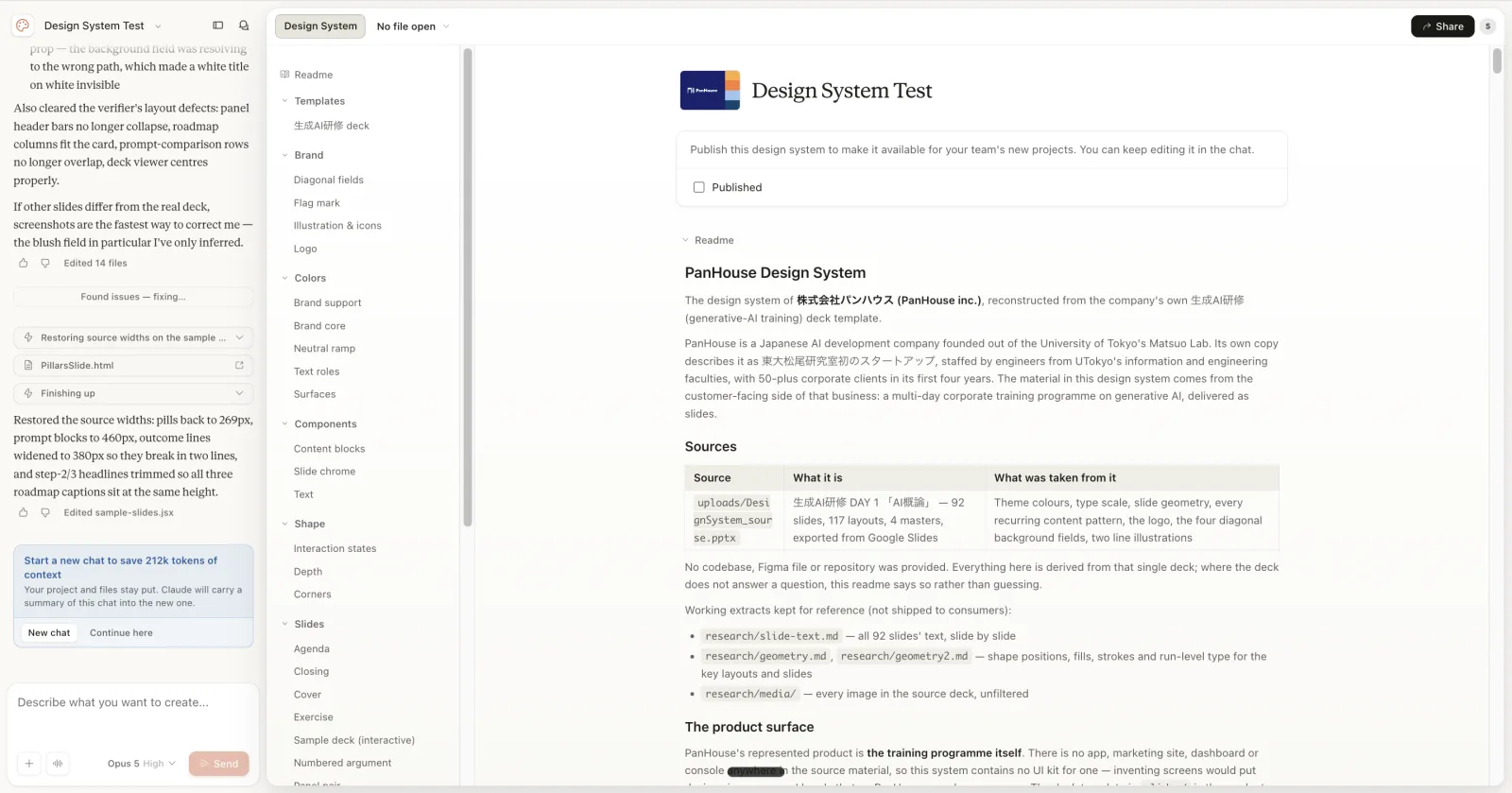Select Brand support under Colors
1512x793 pixels.
327,302
